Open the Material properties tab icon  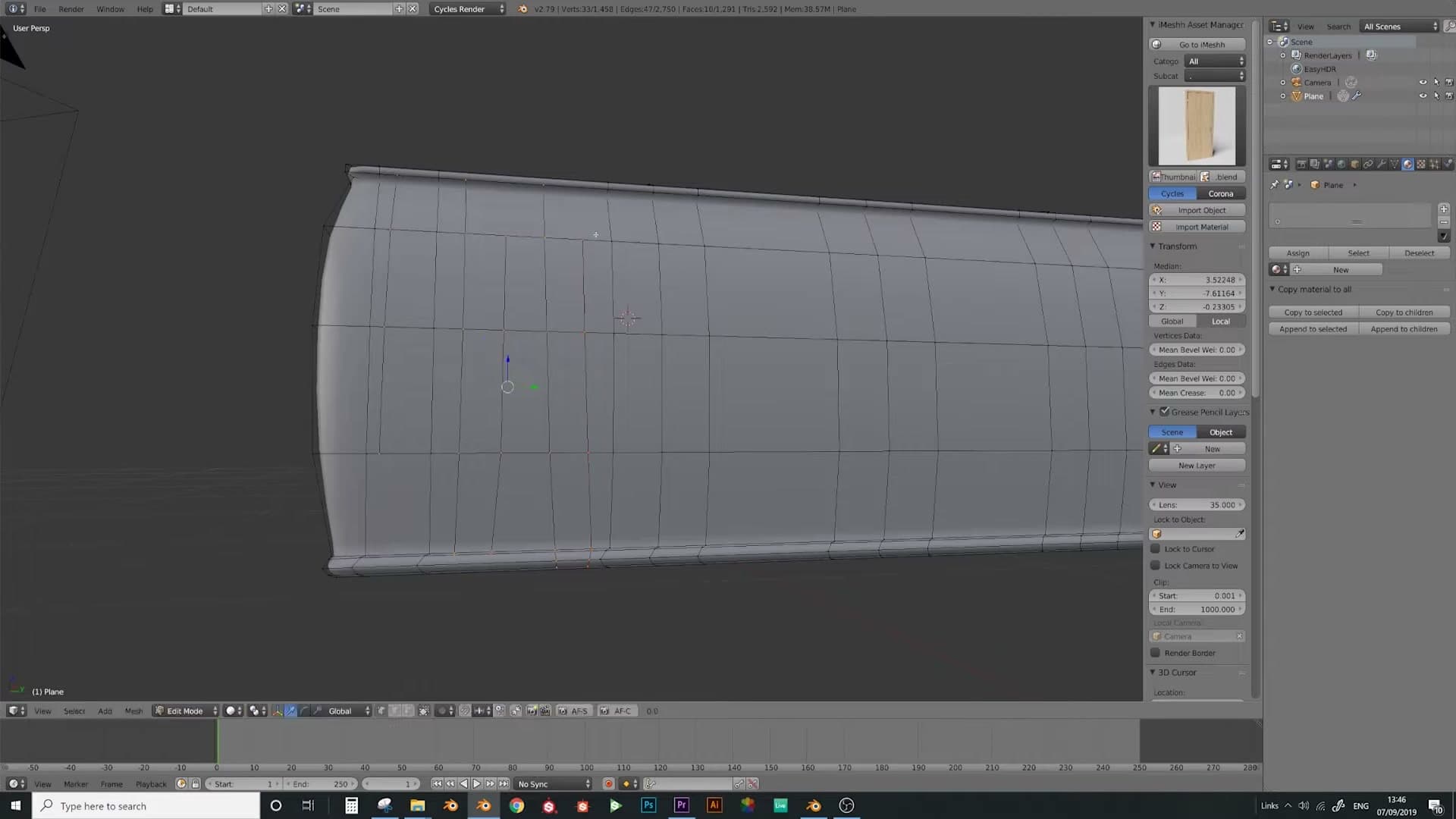(x=1407, y=164)
